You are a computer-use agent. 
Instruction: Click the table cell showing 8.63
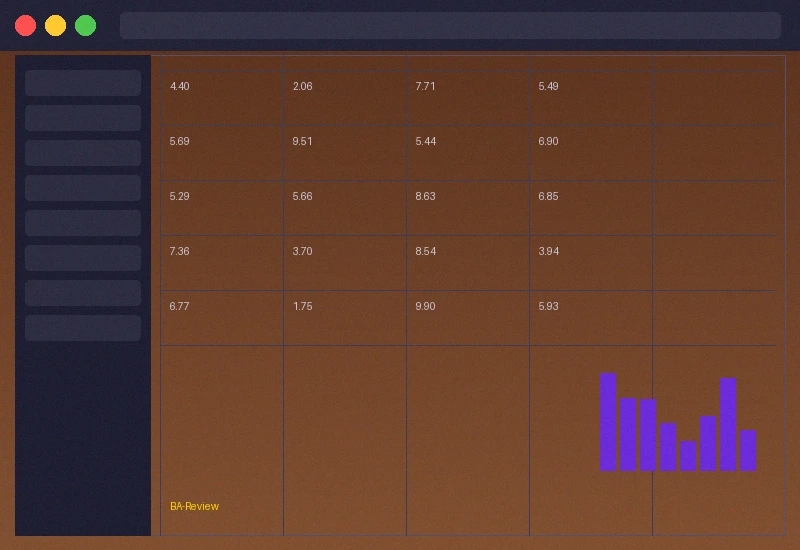pos(467,208)
